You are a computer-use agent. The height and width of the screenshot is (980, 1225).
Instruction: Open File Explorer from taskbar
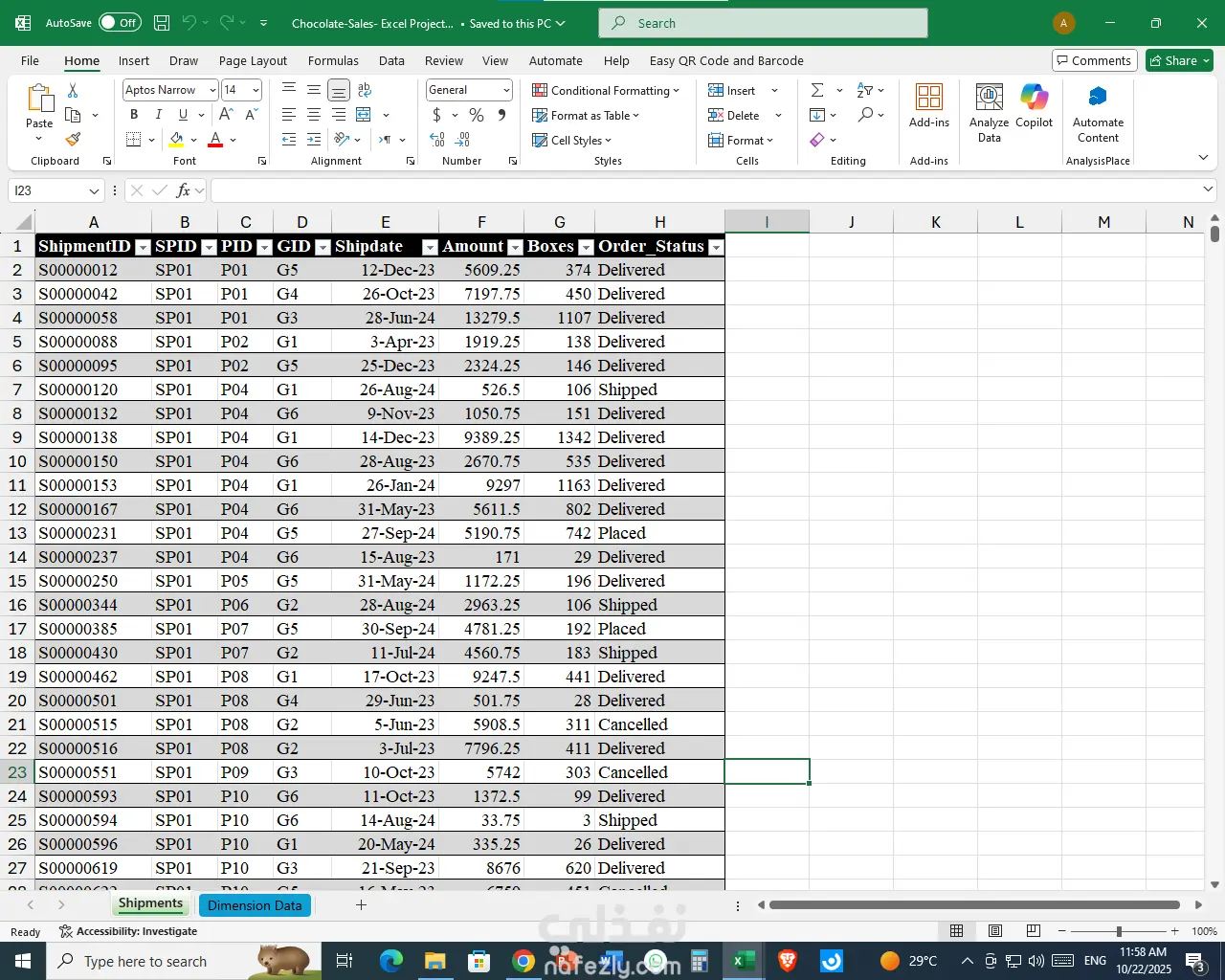click(x=434, y=961)
